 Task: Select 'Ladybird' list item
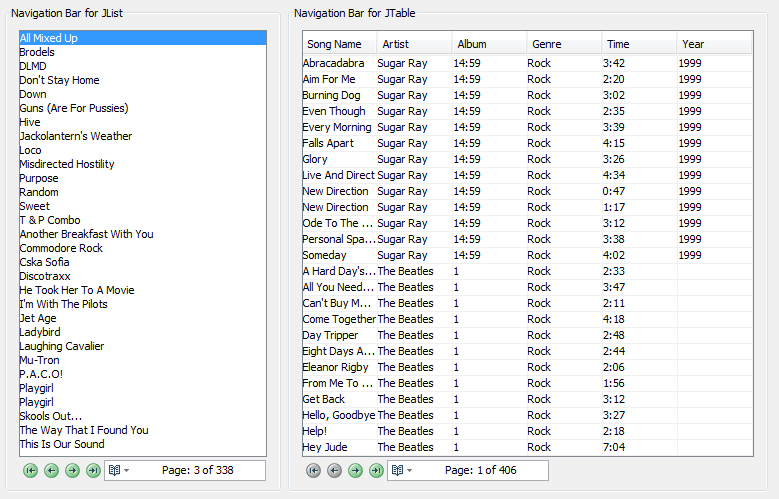[143, 332]
